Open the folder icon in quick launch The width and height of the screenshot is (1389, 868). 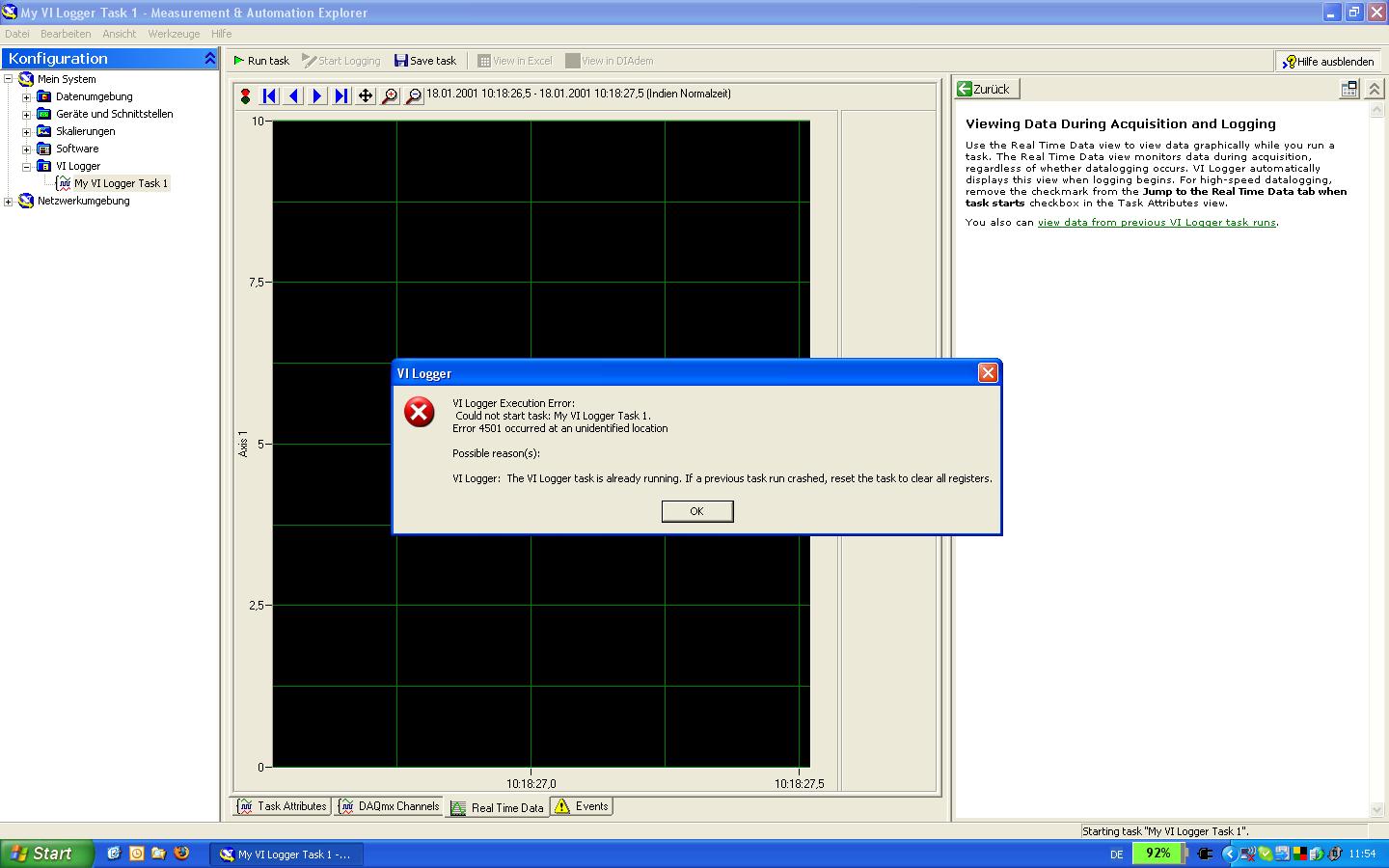coord(158,854)
